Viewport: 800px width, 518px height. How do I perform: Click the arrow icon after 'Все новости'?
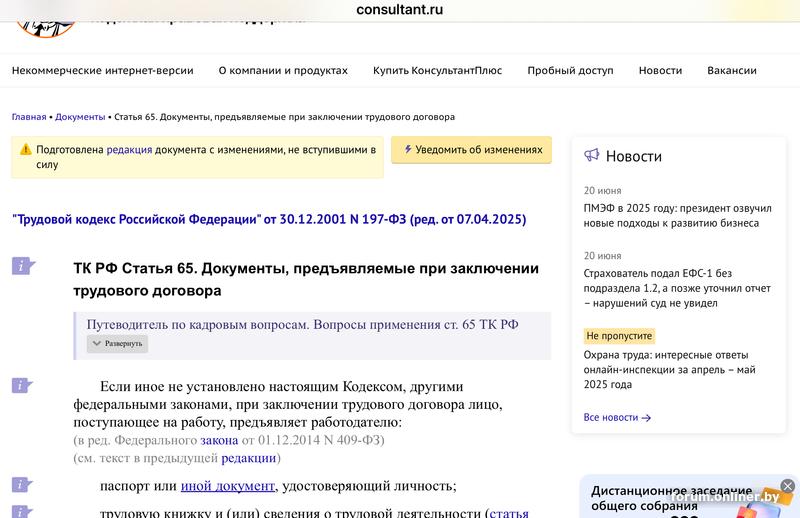pyautogui.click(x=646, y=418)
